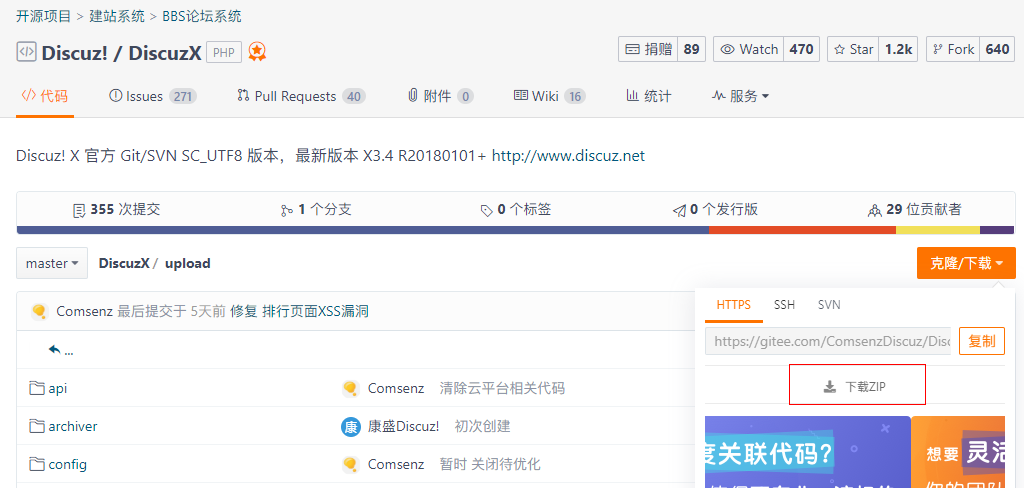Click the 355 次提交 commits link
The width and height of the screenshot is (1024, 488).
(116, 209)
